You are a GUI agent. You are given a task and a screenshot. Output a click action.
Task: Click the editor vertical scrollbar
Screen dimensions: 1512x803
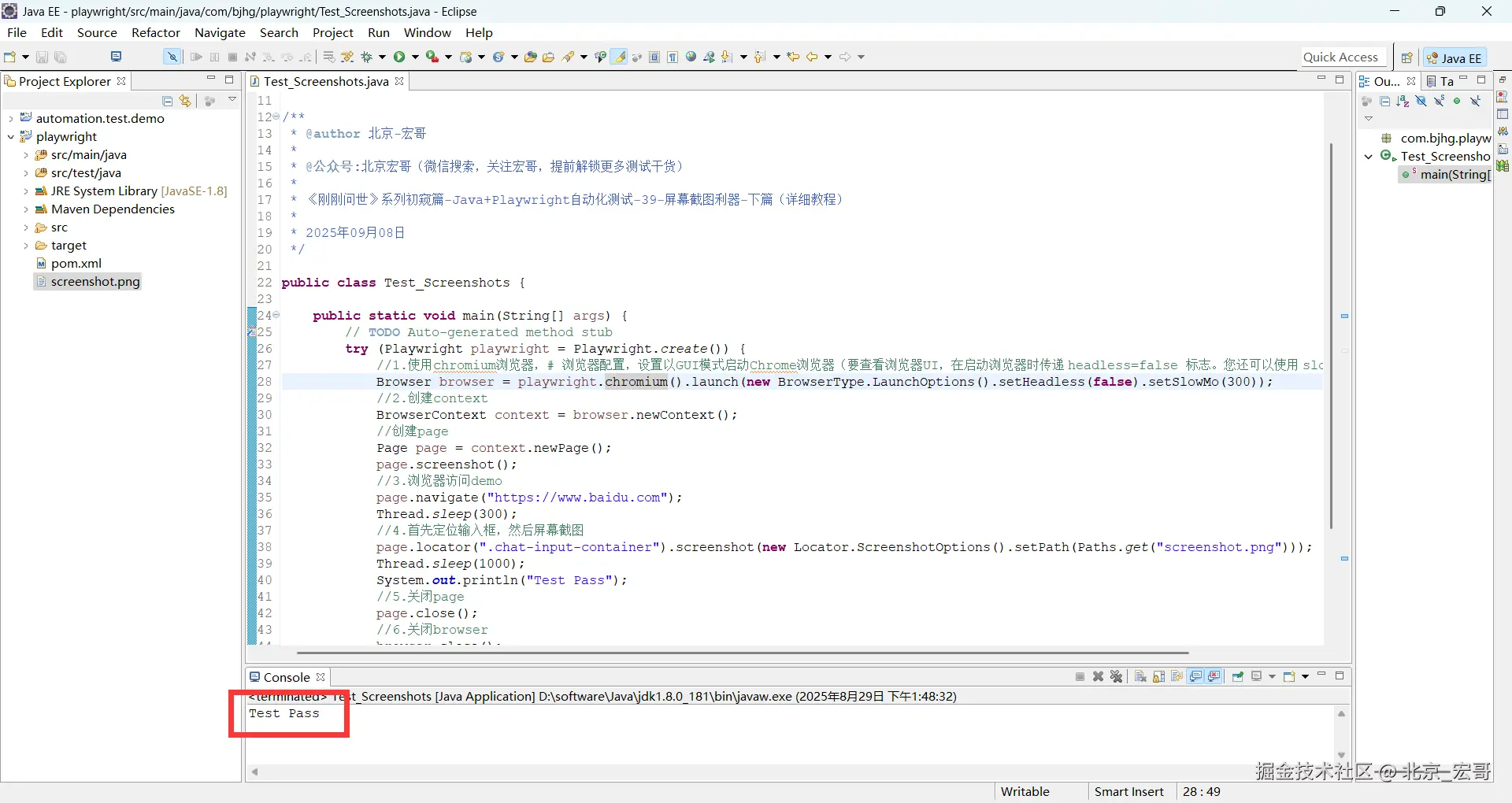click(1331, 335)
